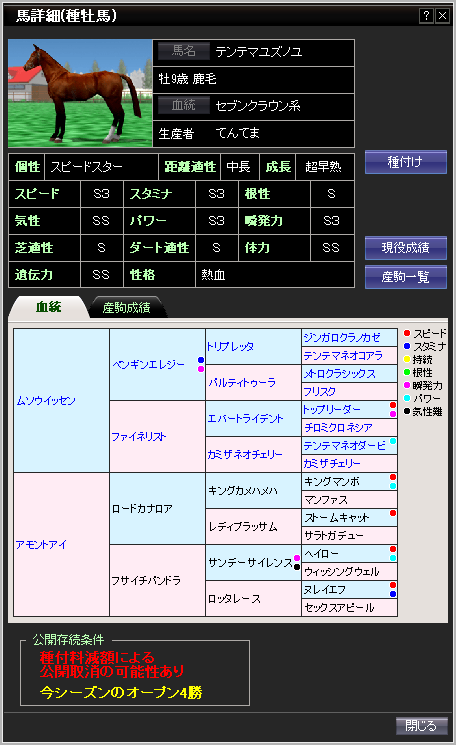Screen dimensions: 456x745
Task: Switch to the 産駒成績 tab
Action: [126, 307]
